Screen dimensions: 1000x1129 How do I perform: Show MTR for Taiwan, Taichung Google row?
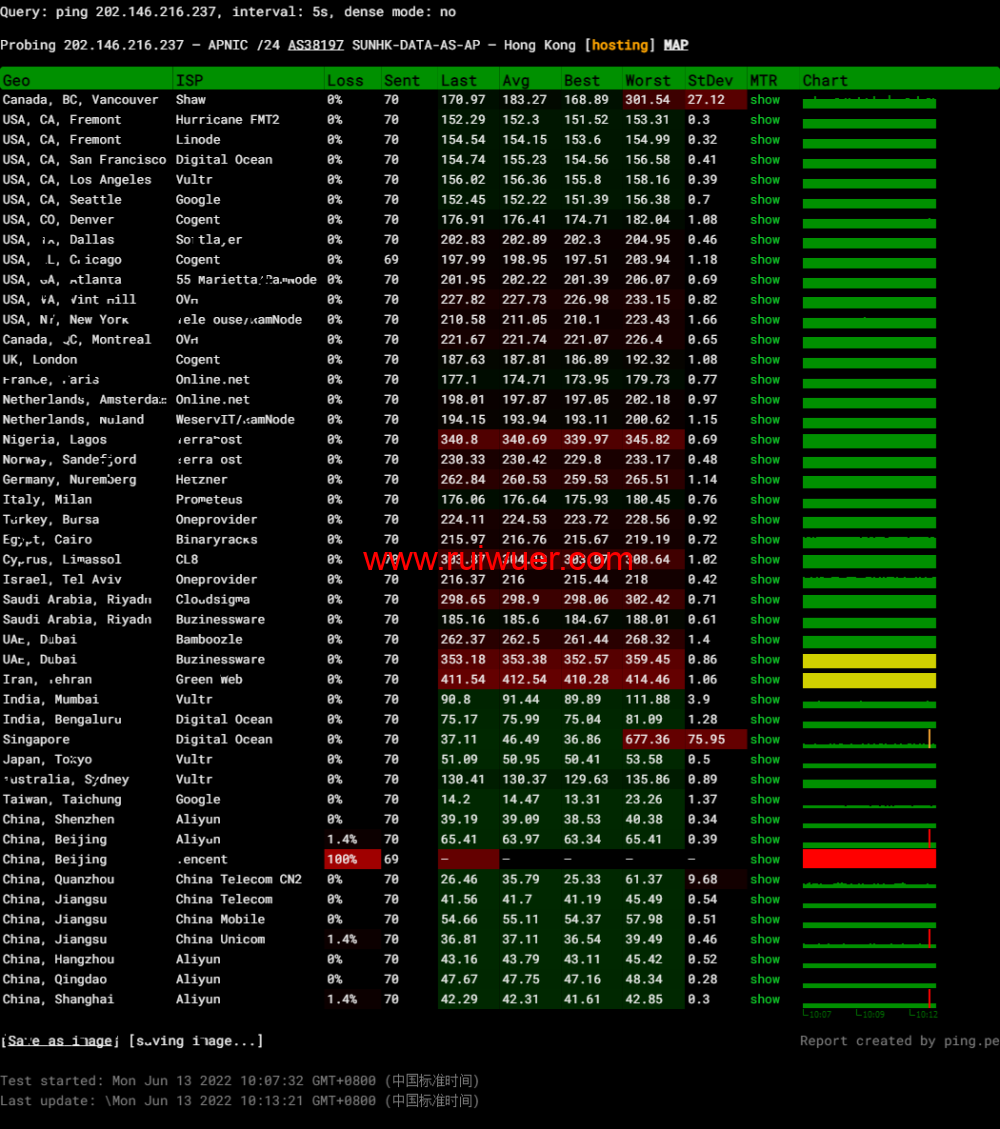[x=765, y=800]
